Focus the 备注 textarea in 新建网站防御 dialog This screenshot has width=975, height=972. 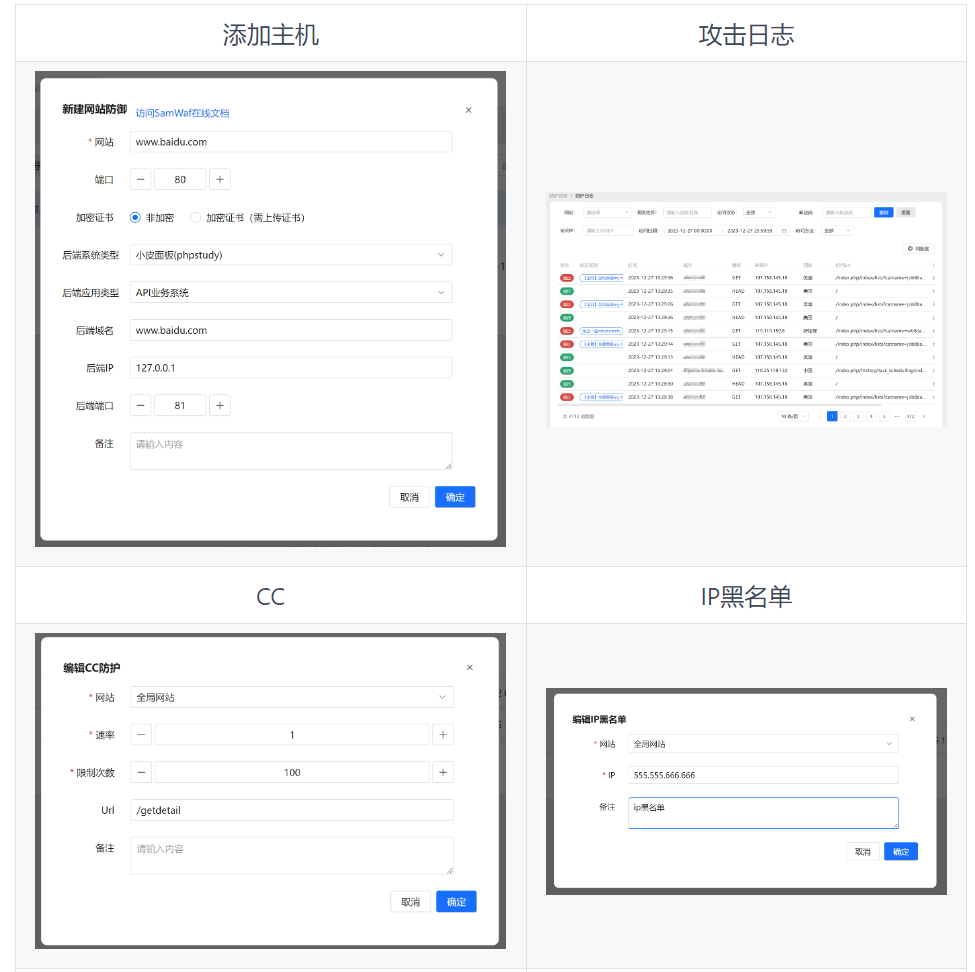(290, 451)
